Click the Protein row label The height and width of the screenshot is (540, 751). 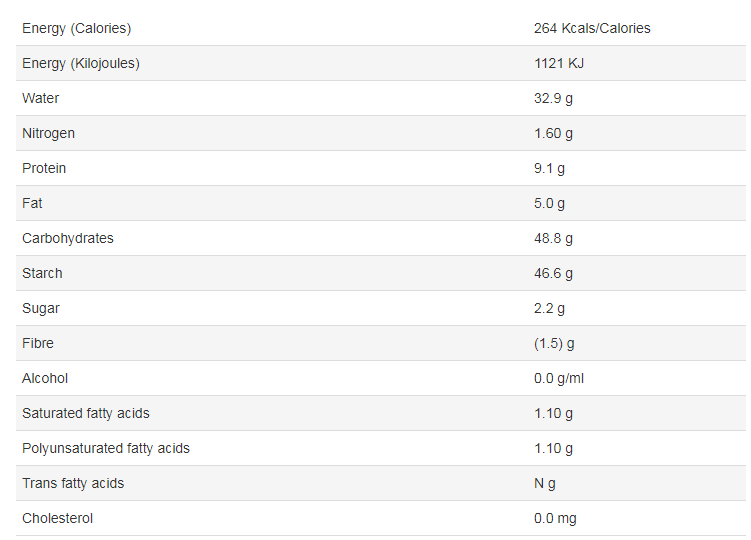click(44, 168)
